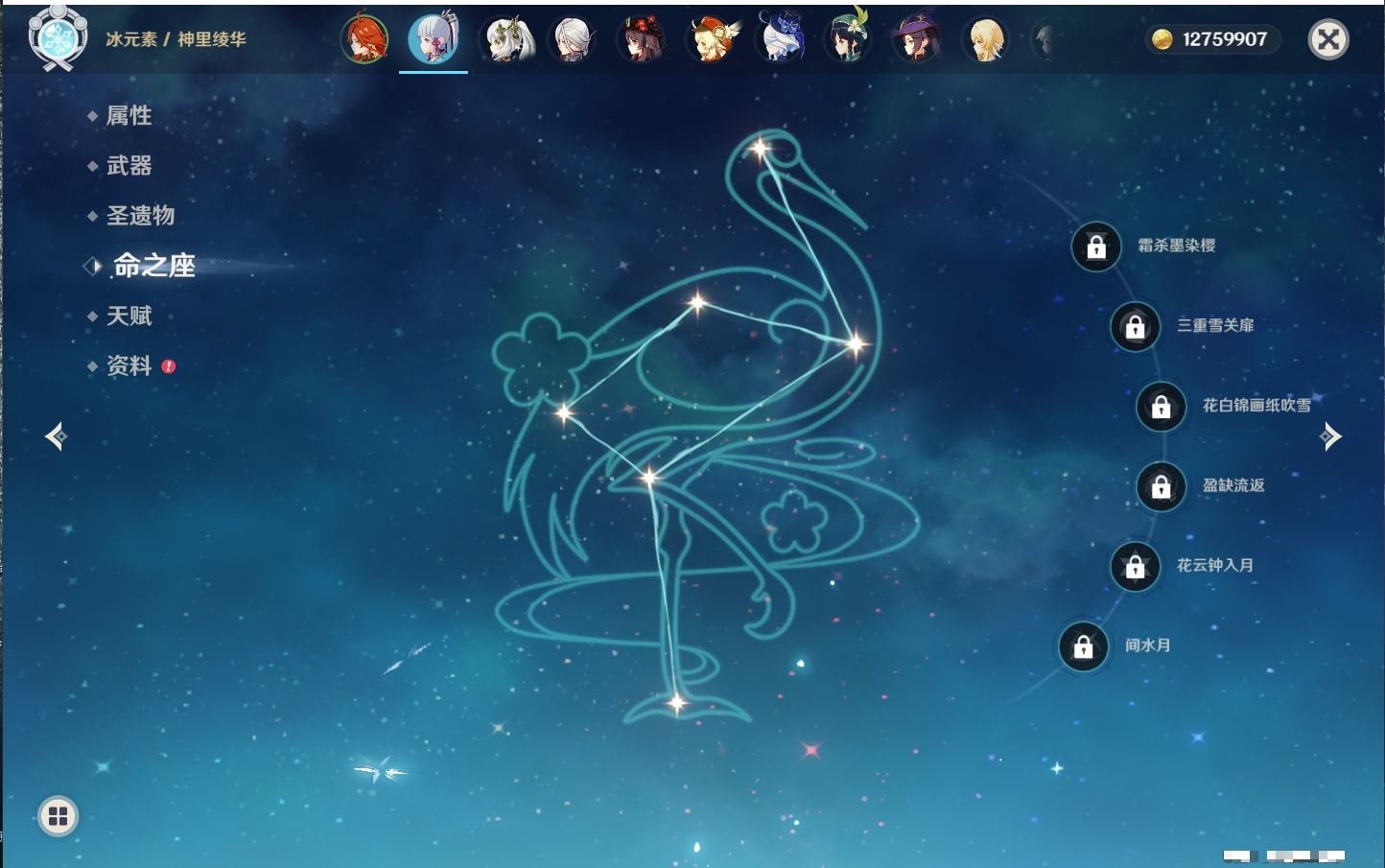Pick the portrait with the red-flower black hat

click(x=641, y=40)
